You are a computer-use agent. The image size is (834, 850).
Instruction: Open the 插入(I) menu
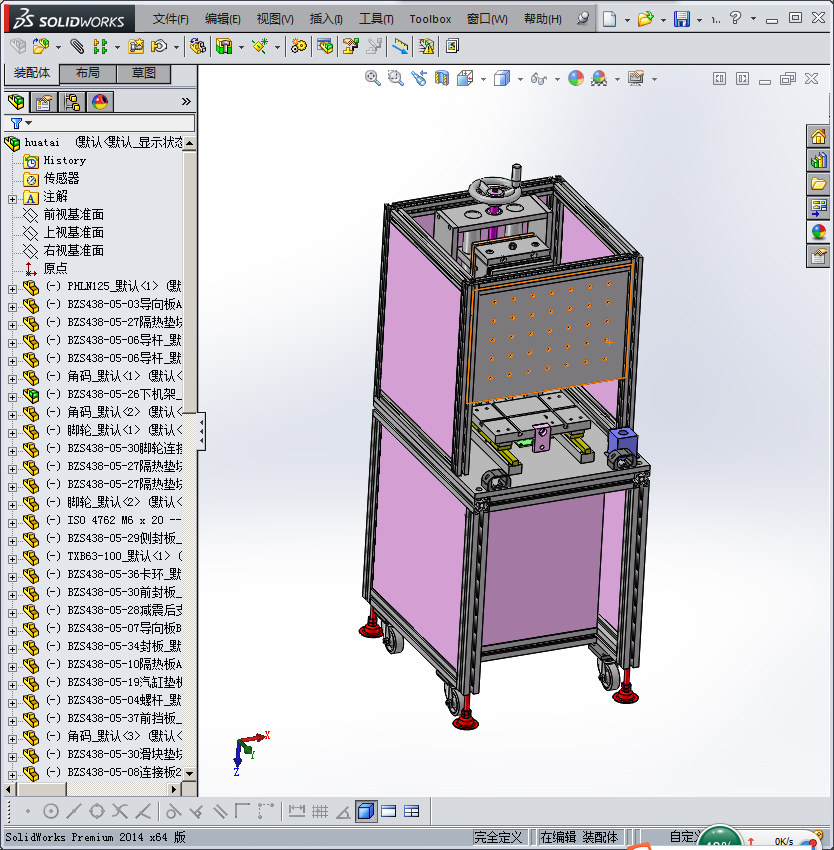point(326,19)
